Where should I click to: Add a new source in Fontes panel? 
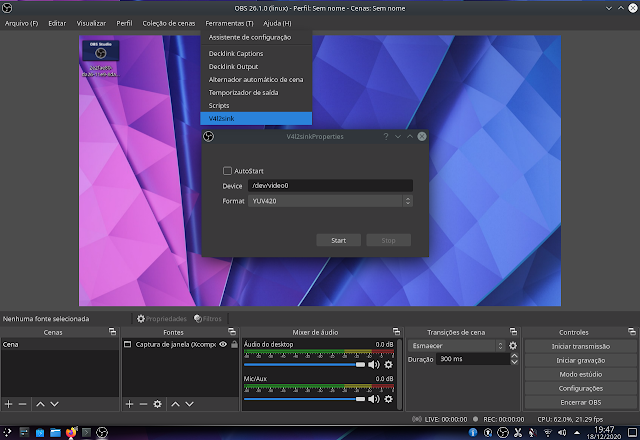point(129,404)
